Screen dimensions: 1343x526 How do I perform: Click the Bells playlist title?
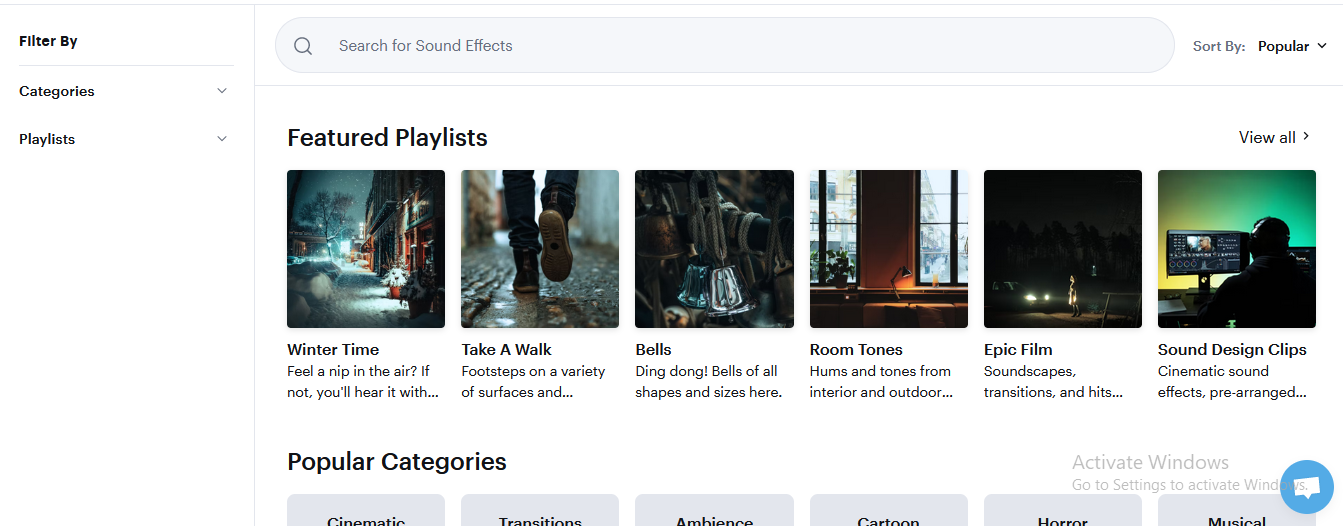[653, 349]
